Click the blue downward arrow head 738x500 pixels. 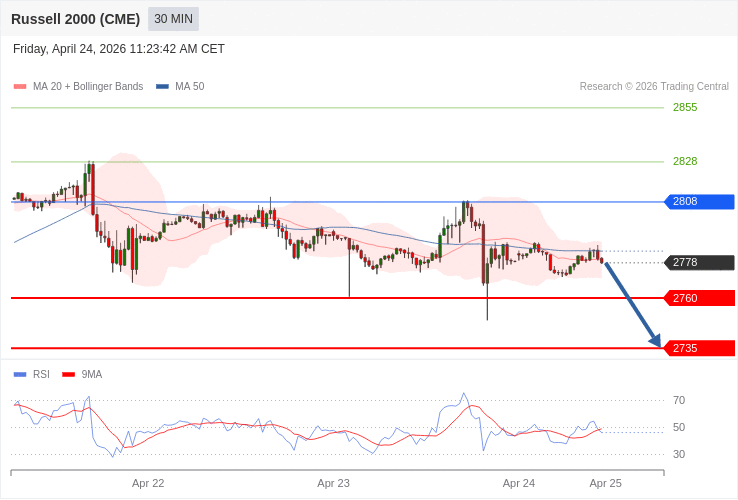[x=655, y=341]
